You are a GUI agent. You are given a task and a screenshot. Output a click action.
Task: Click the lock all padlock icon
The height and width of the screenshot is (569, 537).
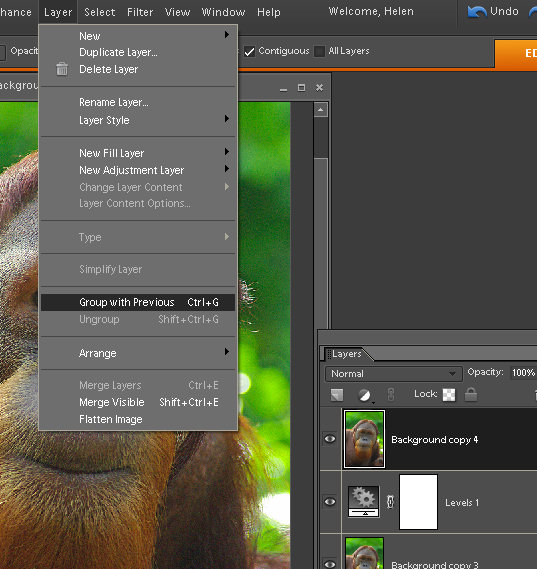pyautogui.click(x=471, y=394)
